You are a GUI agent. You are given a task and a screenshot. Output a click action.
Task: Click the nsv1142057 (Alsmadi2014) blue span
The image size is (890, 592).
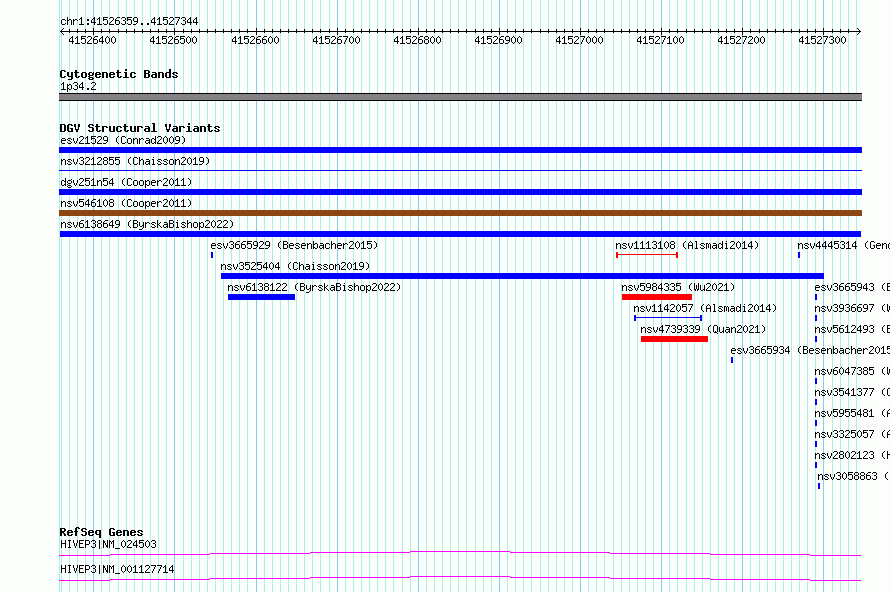[668, 318]
